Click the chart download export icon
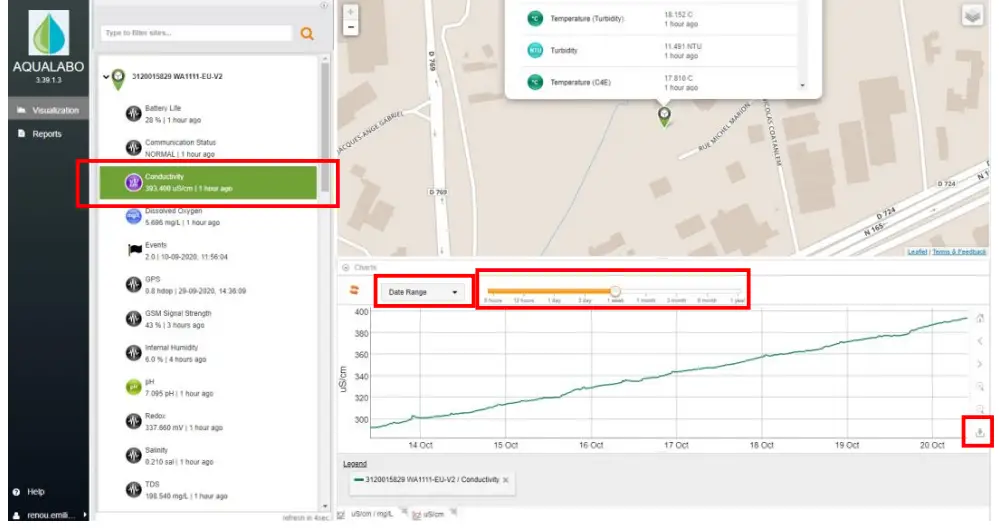 (x=980, y=433)
